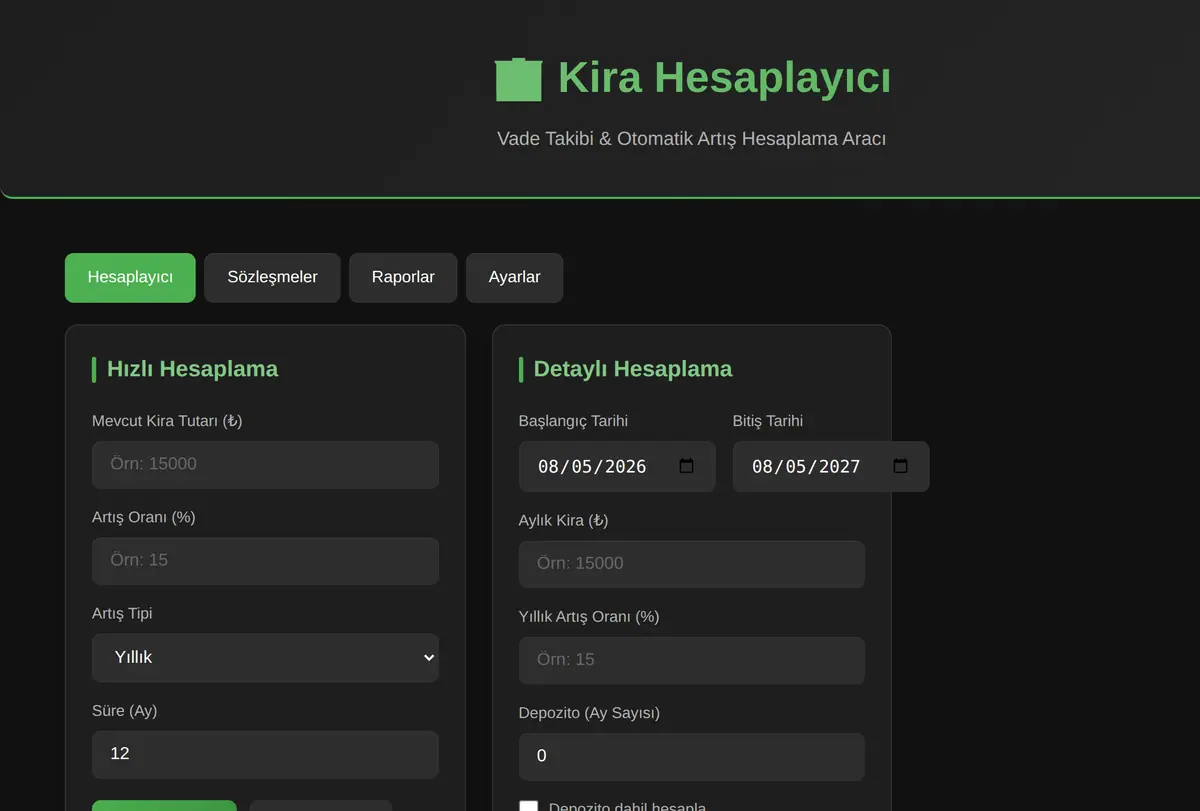This screenshot has width=1200, height=811.
Task: Click the Başlangıç Tarihi label
Action: pyautogui.click(x=573, y=421)
